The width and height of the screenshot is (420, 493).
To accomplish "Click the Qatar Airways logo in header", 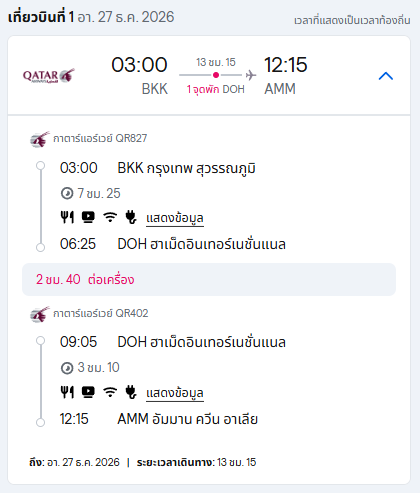I will click(x=49, y=76).
